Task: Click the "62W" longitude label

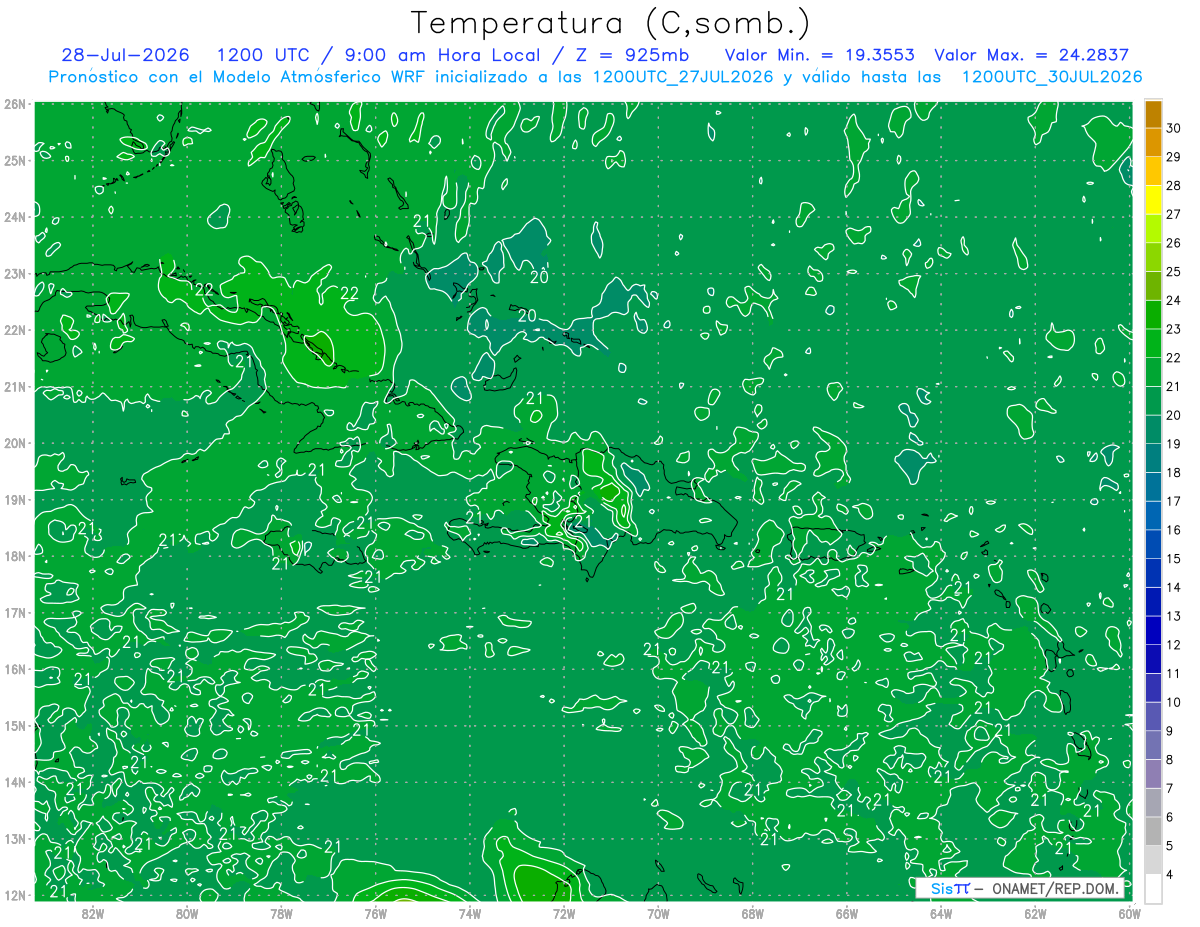Action: tap(1036, 913)
